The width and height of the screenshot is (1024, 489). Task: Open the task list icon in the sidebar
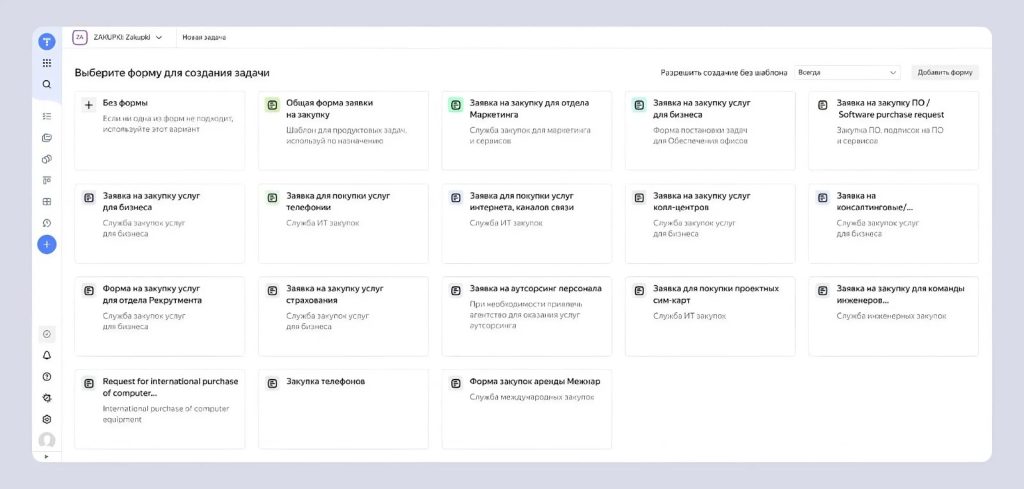pos(47,116)
